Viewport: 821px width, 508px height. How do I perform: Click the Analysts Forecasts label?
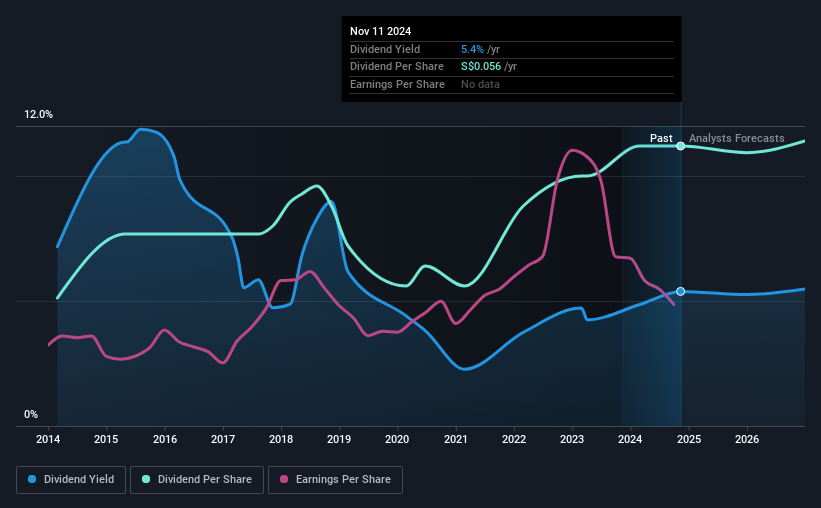pos(737,138)
